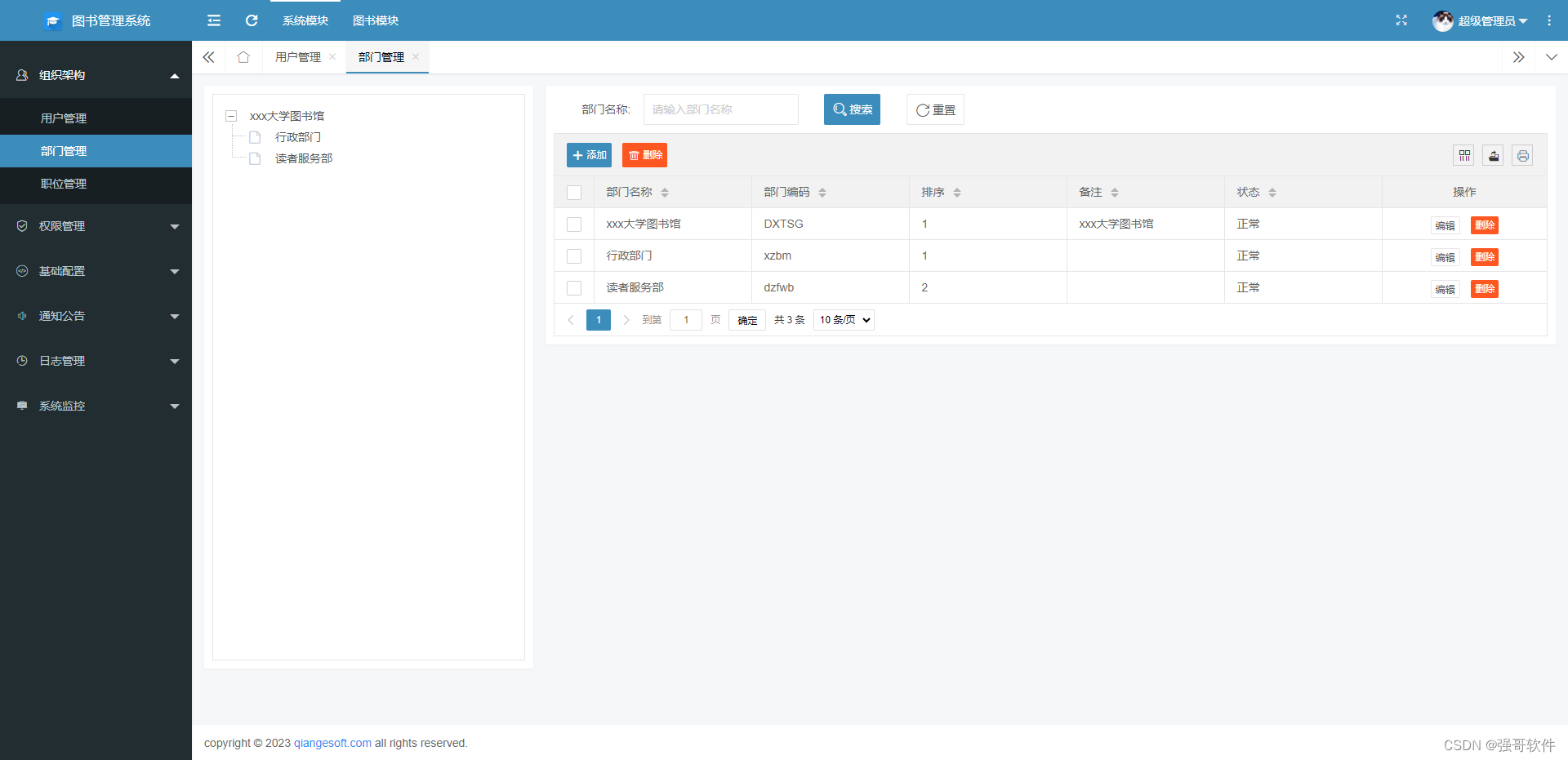The width and height of the screenshot is (1568, 760).
Task: Click the home icon in the tab bar
Action: point(243,57)
